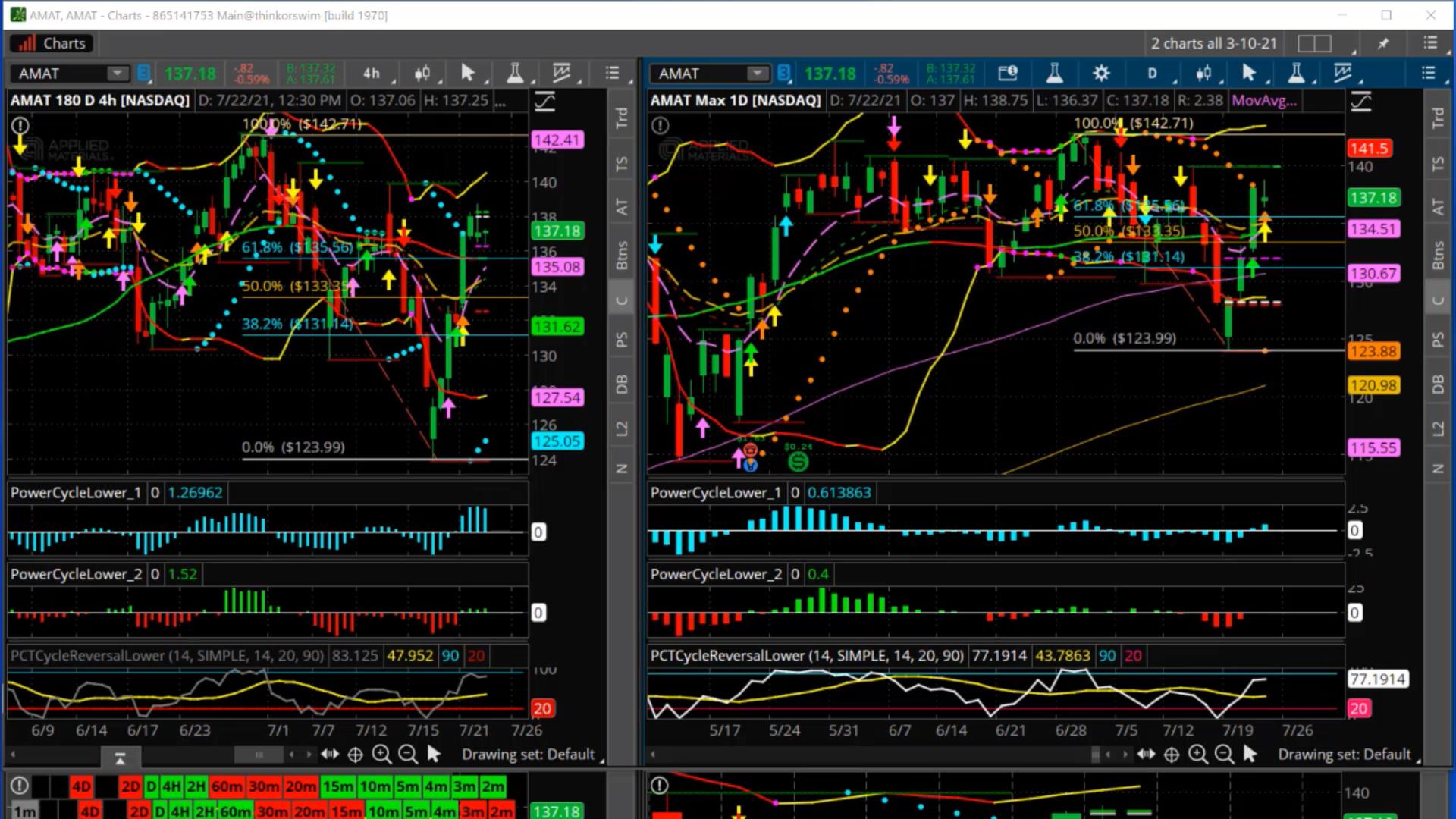This screenshot has width=1456, height=819.
Task: Open the Charts tab
Action: coord(52,44)
